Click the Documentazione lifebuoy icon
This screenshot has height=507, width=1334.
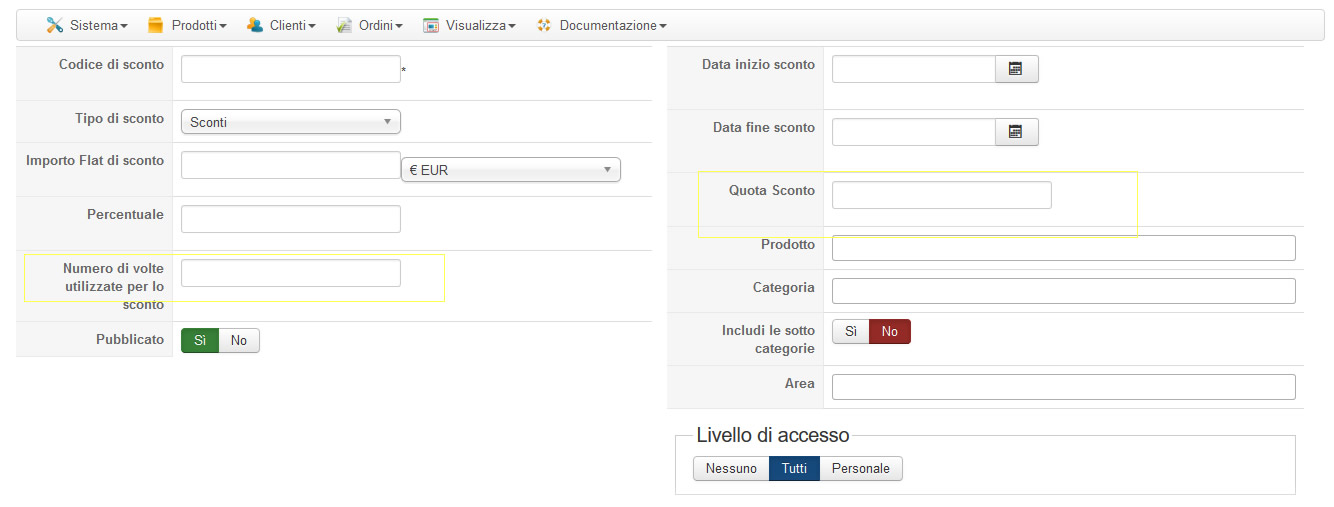coord(544,25)
